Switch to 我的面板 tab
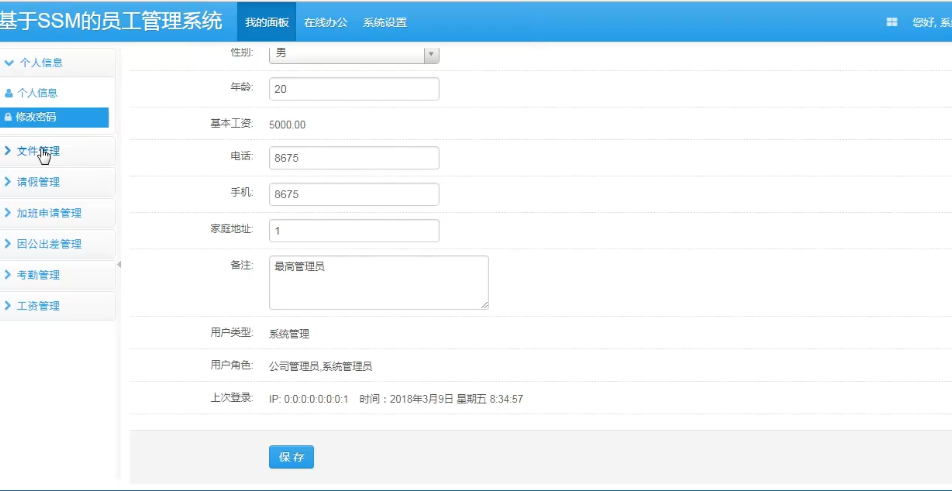 tap(267, 22)
